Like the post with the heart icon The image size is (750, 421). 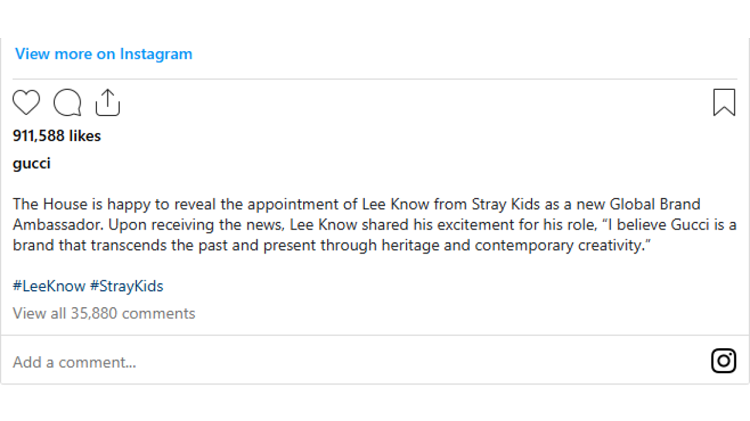[26, 102]
